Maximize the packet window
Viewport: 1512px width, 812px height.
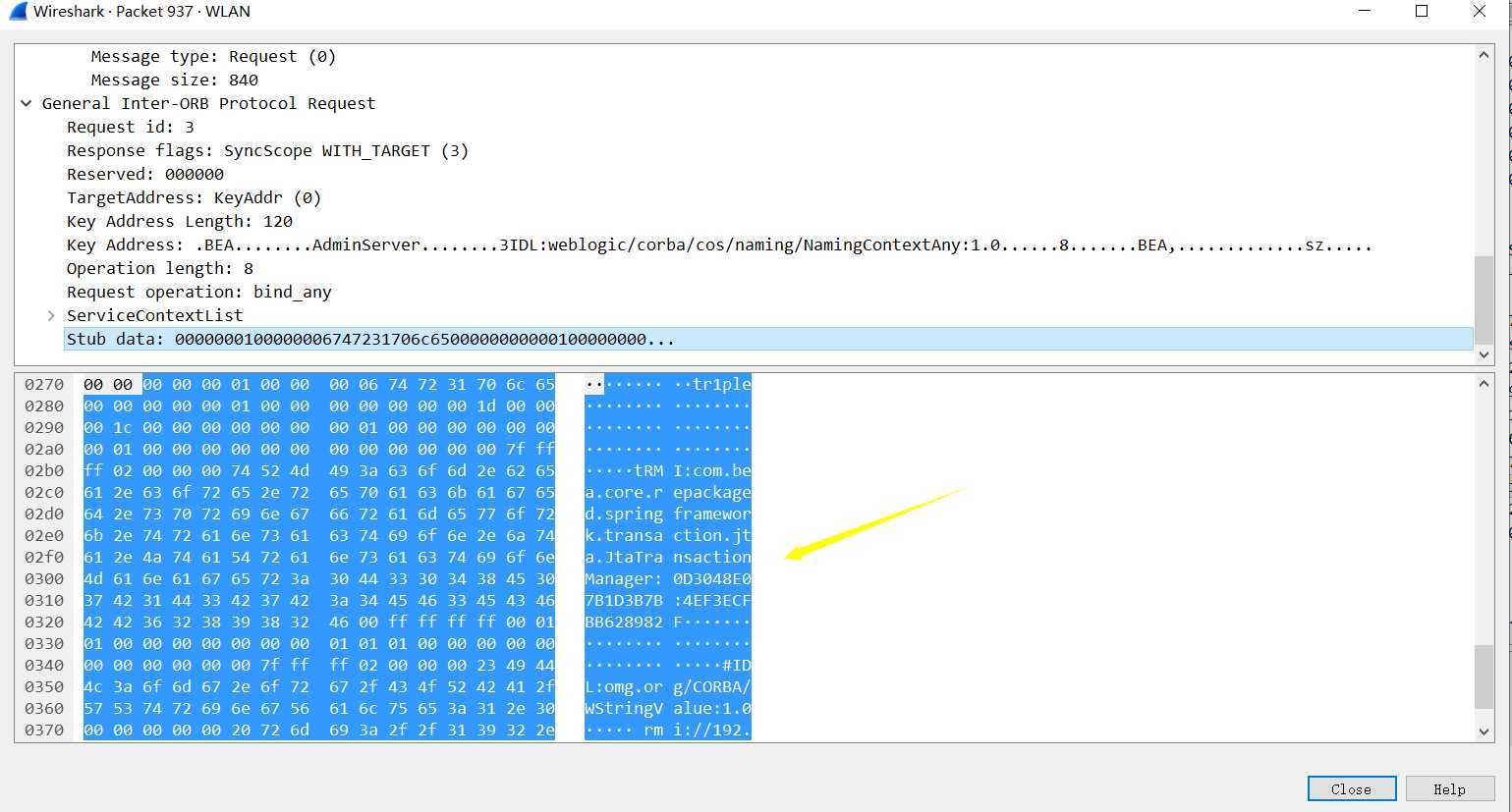tap(1421, 12)
